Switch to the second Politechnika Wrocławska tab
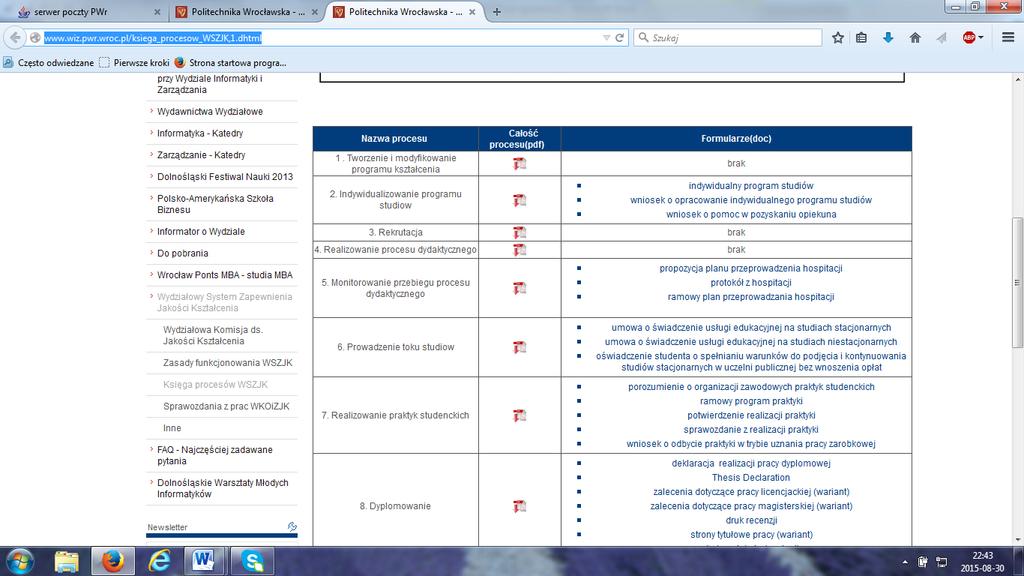The height and width of the screenshot is (576, 1024). (x=247, y=12)
